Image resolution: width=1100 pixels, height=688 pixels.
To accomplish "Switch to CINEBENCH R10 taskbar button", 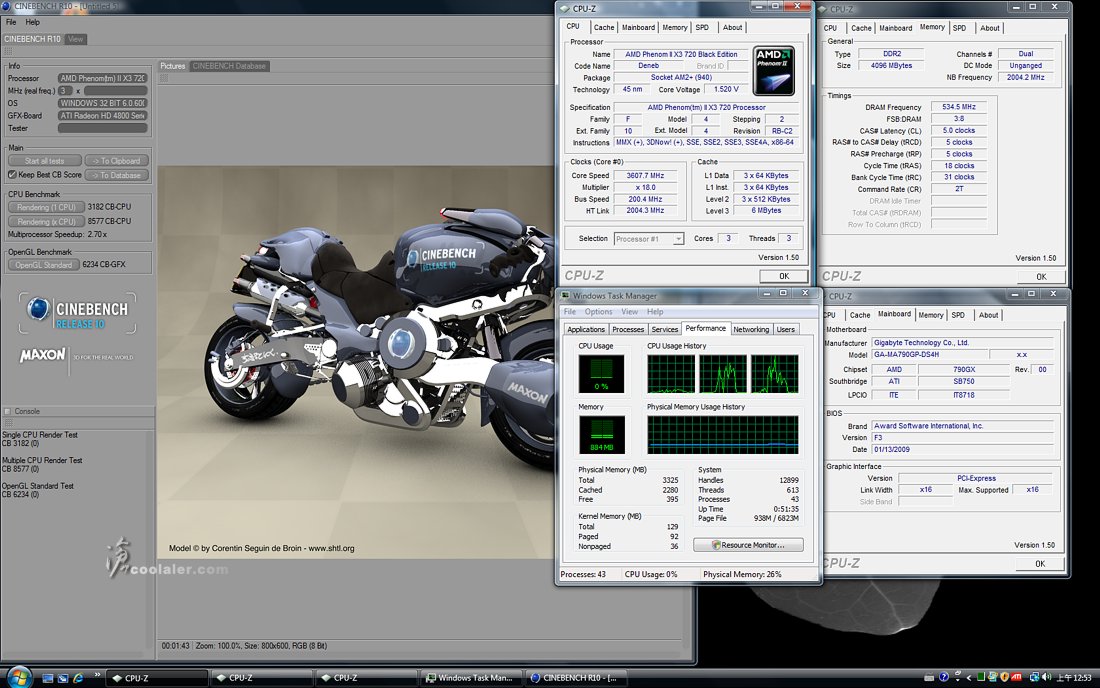I will (x=576, y=678).
